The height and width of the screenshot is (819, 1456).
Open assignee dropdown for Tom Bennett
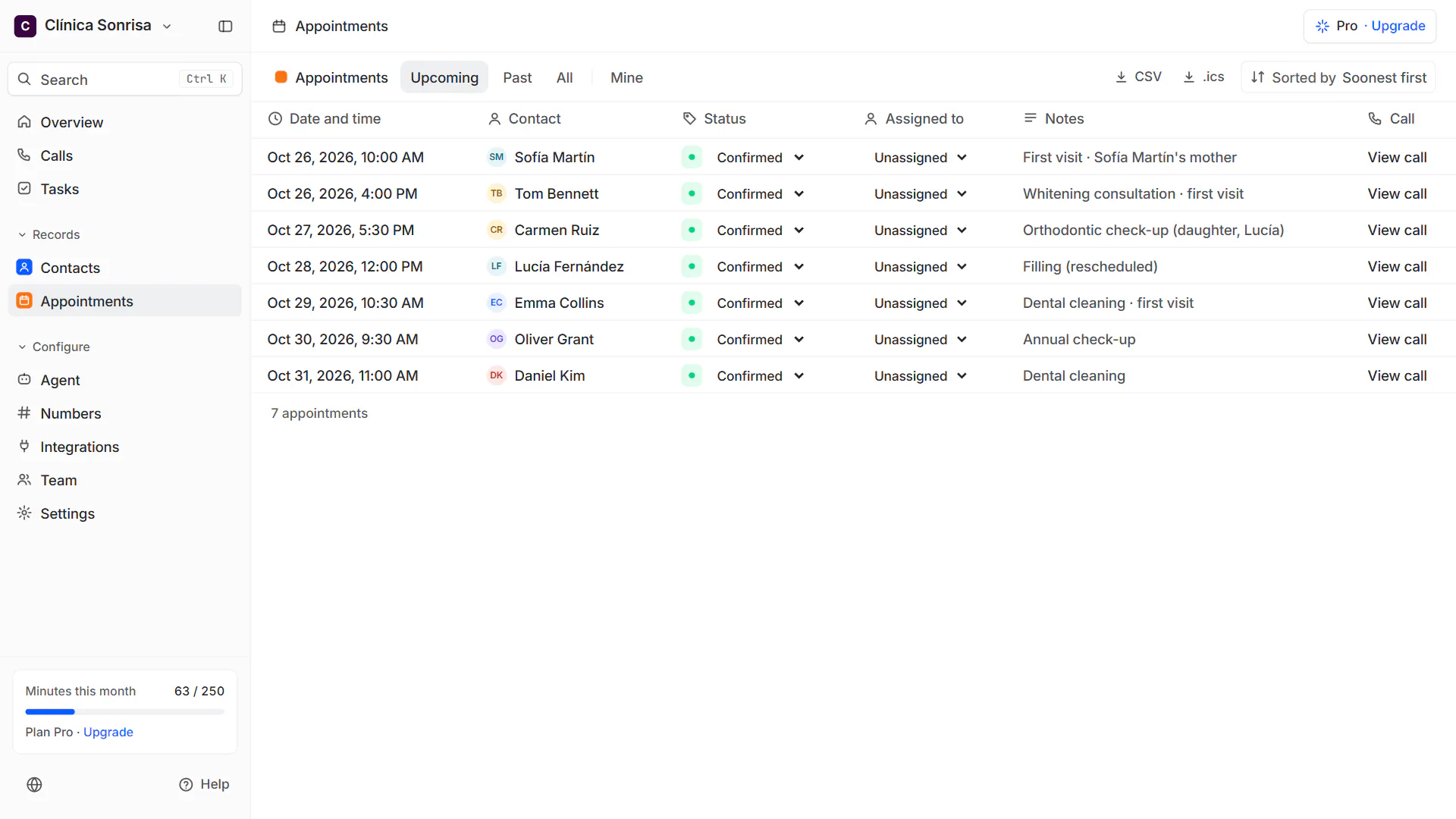click(920, 193)
